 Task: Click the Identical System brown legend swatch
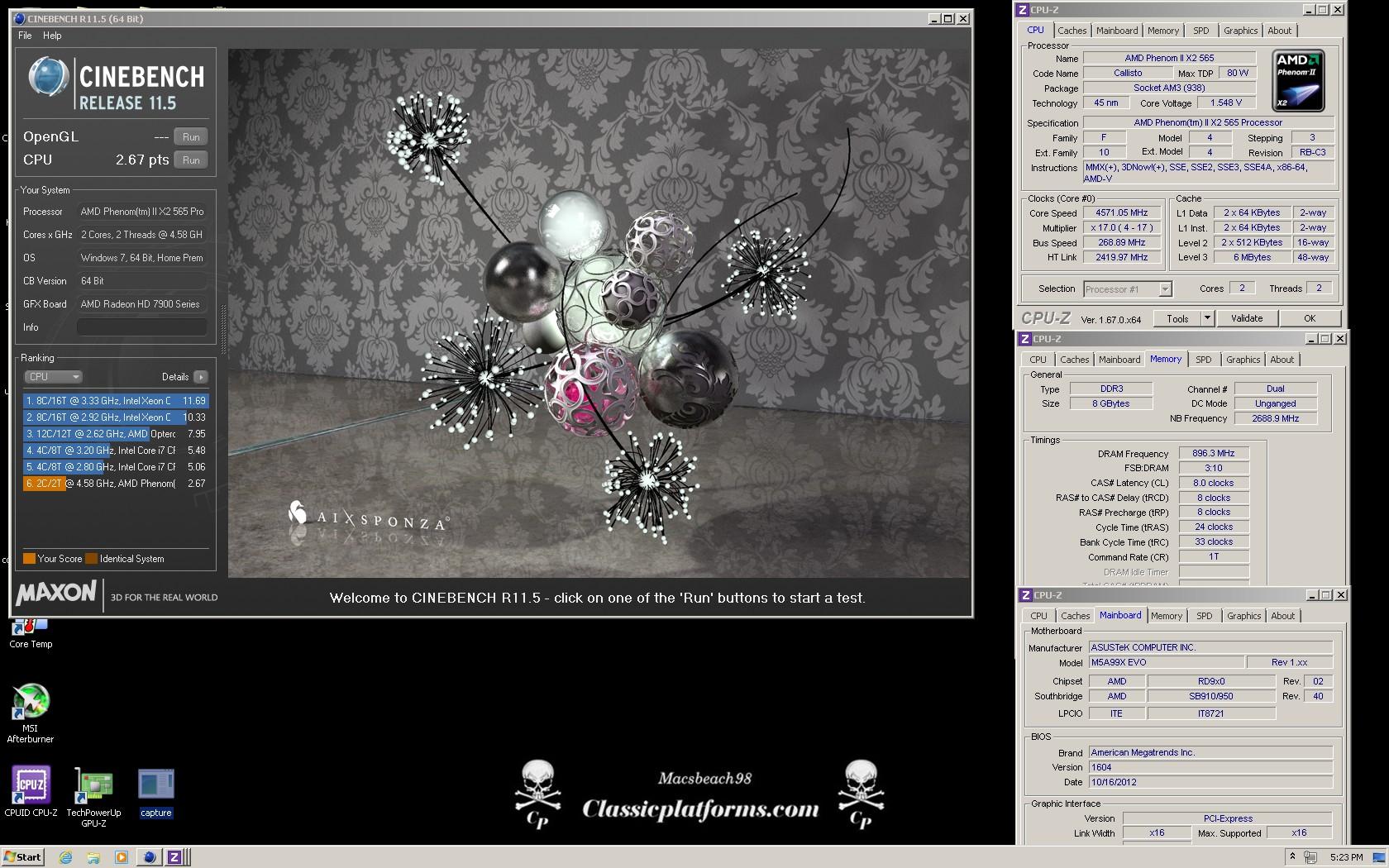tap(92, 559)
